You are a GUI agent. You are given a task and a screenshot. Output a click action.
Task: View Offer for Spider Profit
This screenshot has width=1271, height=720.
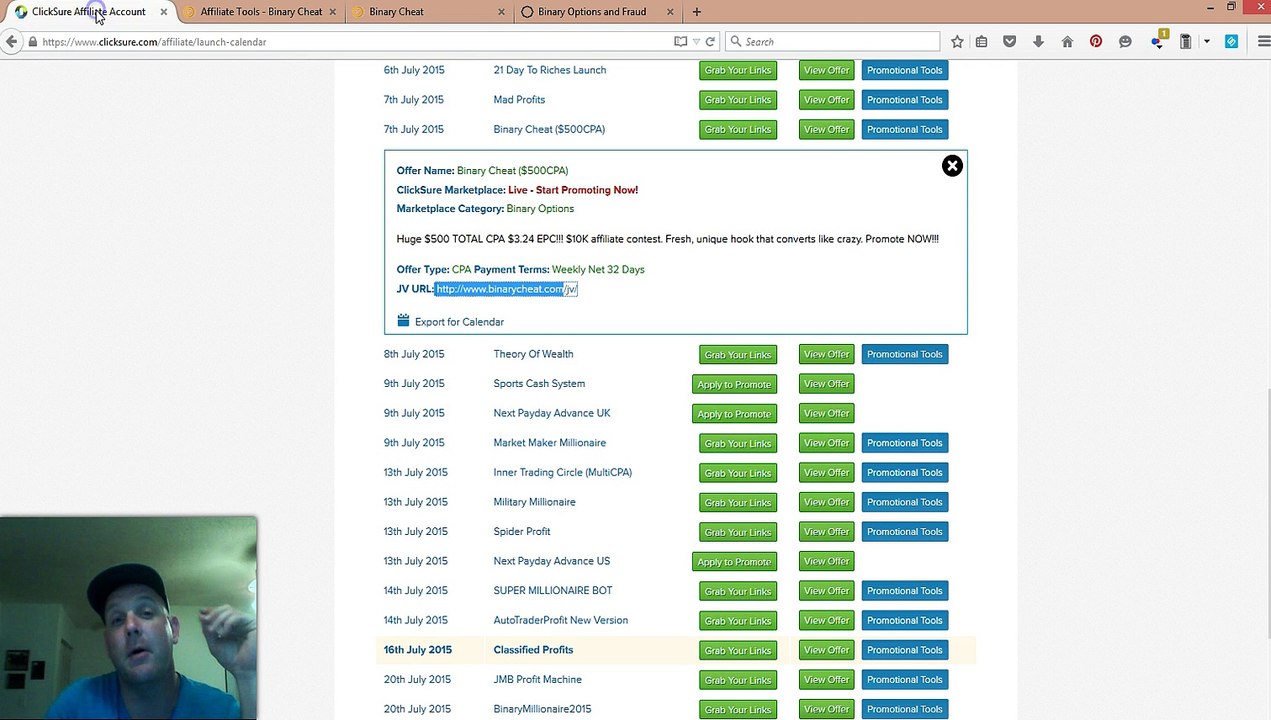(x=827, y=531)
